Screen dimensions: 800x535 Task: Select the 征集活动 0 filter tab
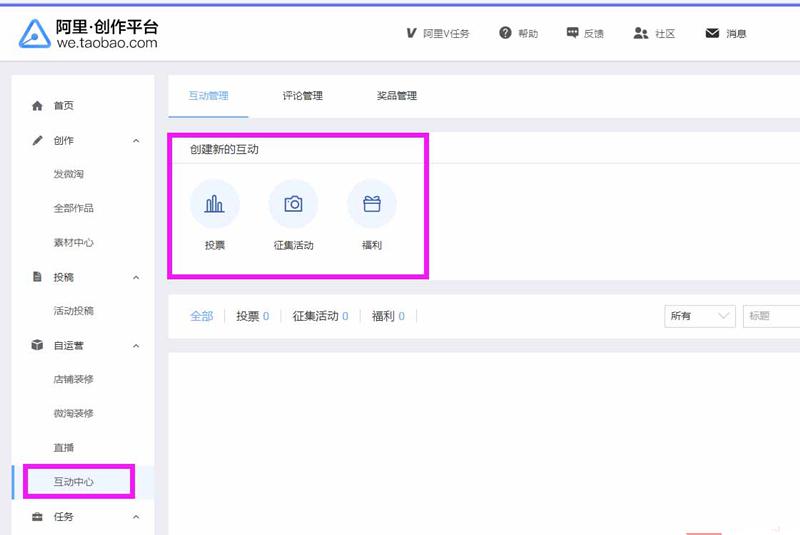(x=320, y=316)
